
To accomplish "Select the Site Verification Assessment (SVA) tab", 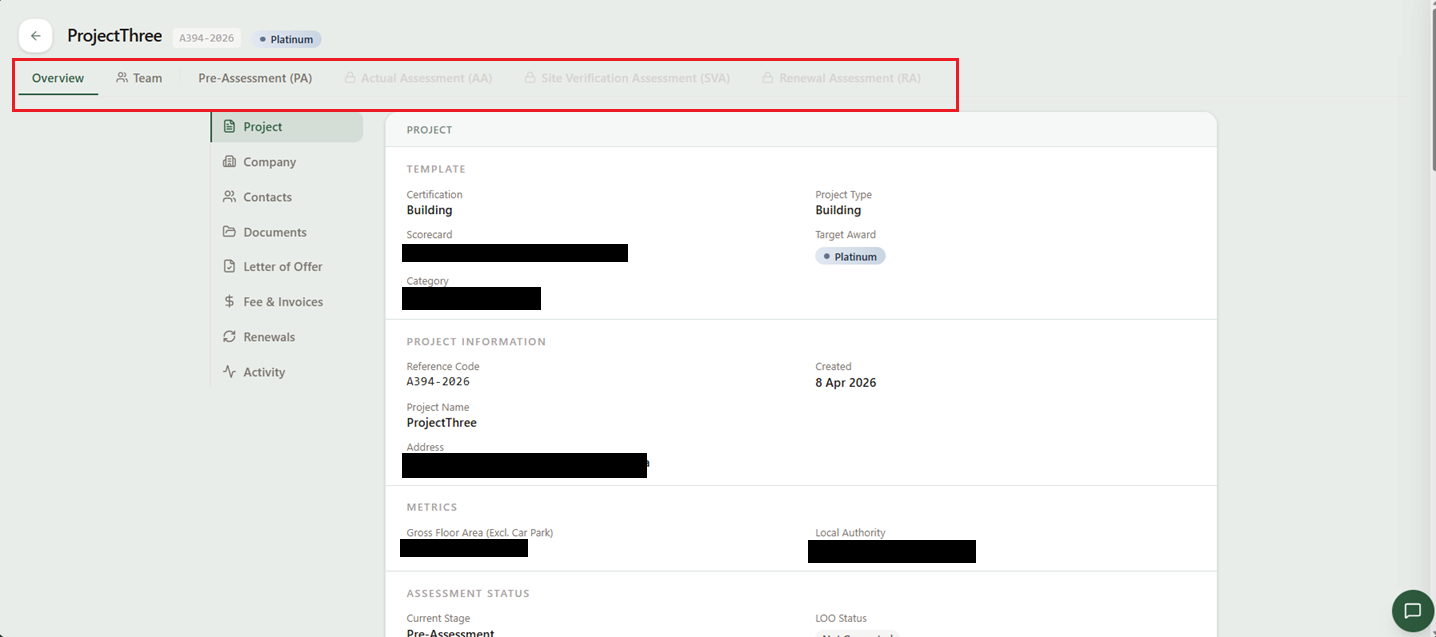I will click(x=627, y=78).
